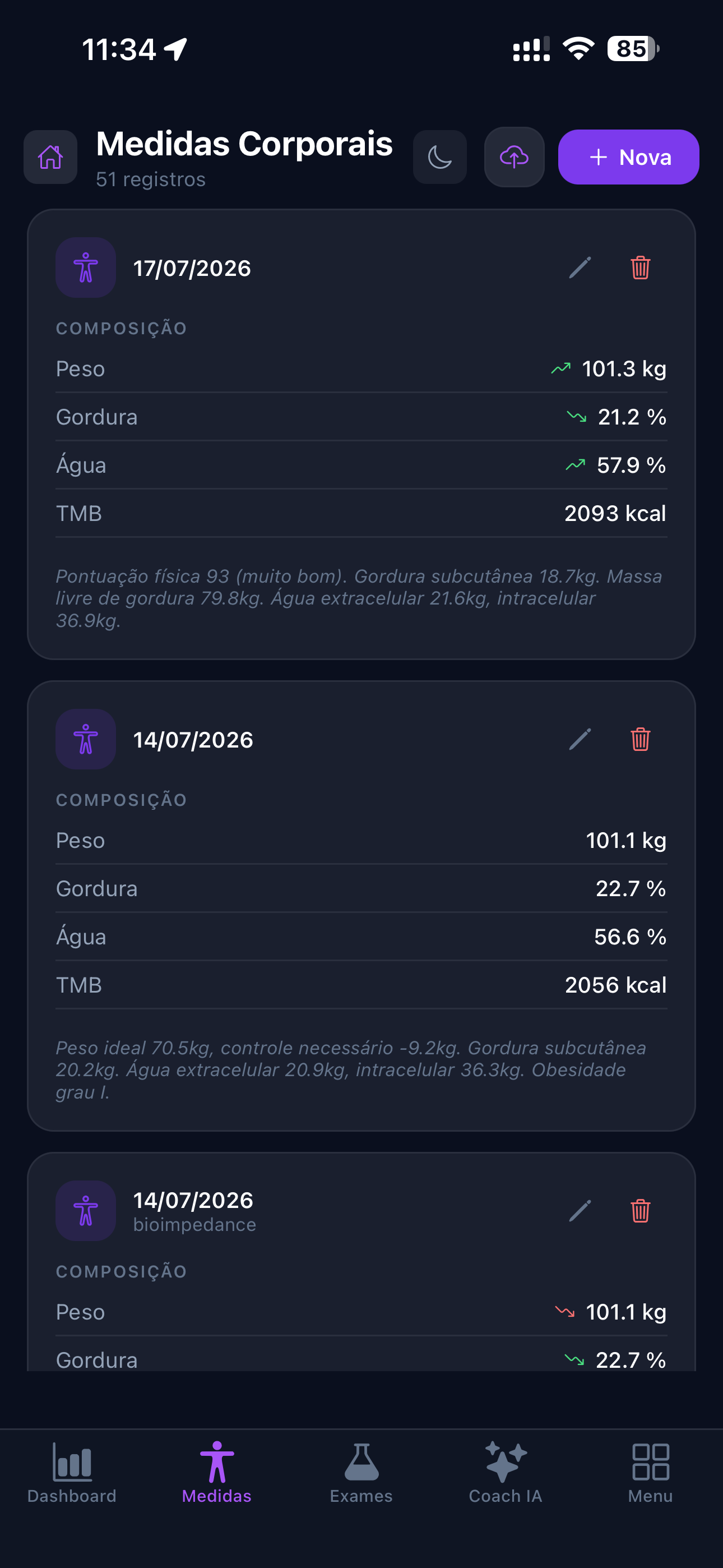The image size is (723, 1568).
Task: Open the Menu tab
Action: [x=651, y=1472]
